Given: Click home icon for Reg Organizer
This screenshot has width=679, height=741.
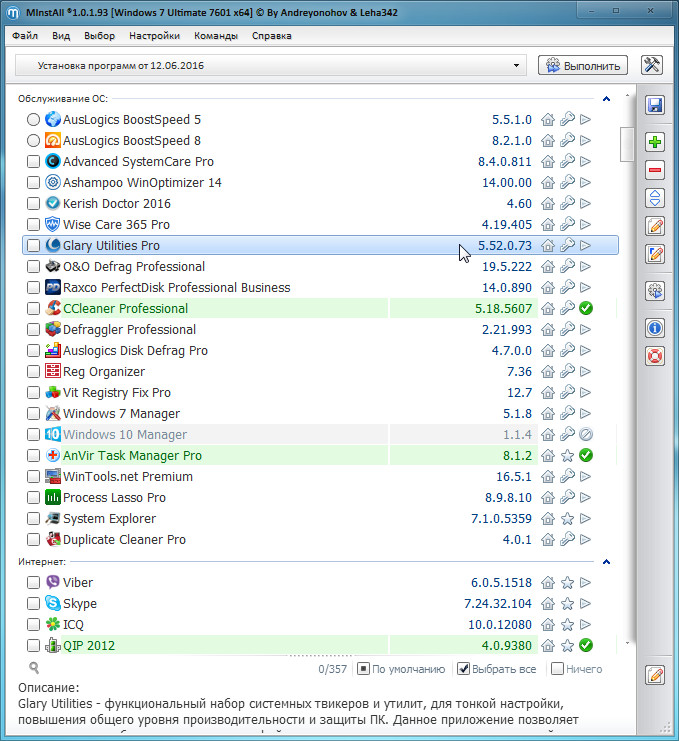Looking at the screenshot, I should click(548, 371).
